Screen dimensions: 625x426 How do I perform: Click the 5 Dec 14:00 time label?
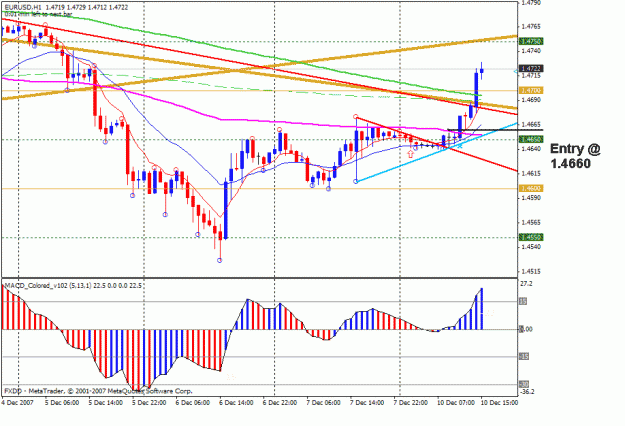tap(106, 402)
